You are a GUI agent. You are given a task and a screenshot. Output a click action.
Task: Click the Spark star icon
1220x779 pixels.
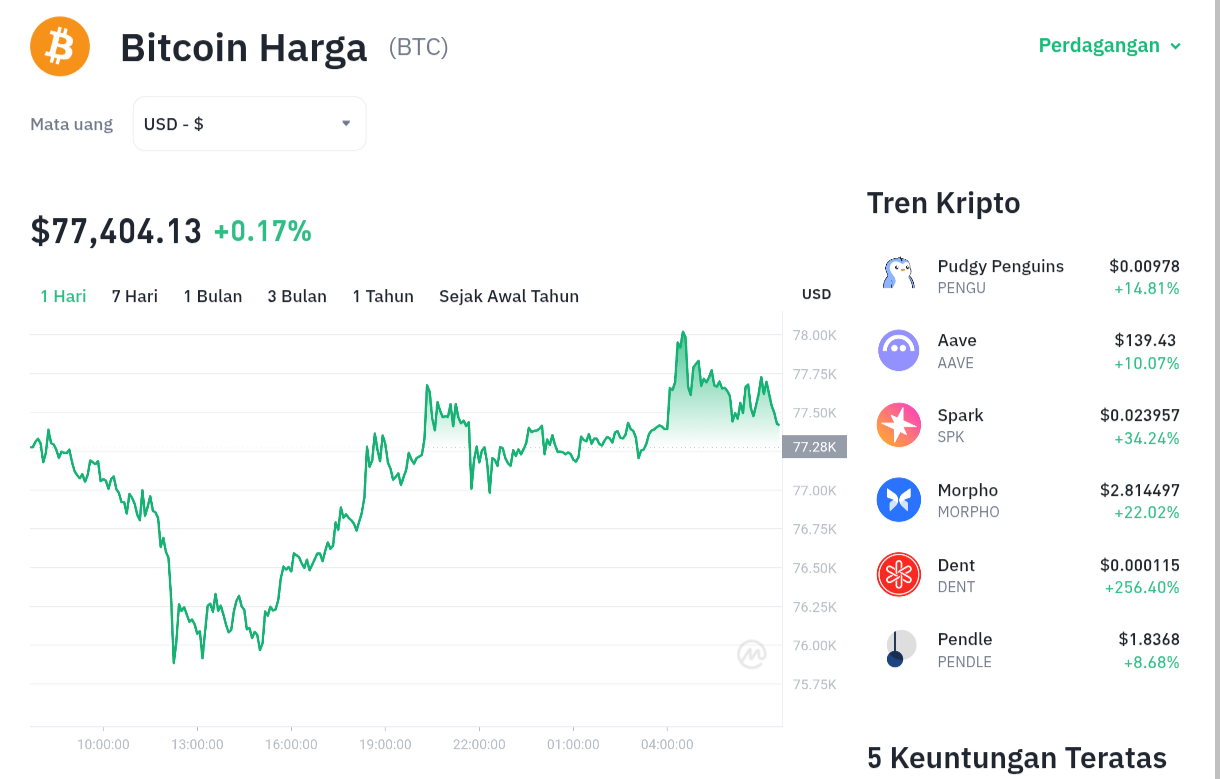click(898, 425)
